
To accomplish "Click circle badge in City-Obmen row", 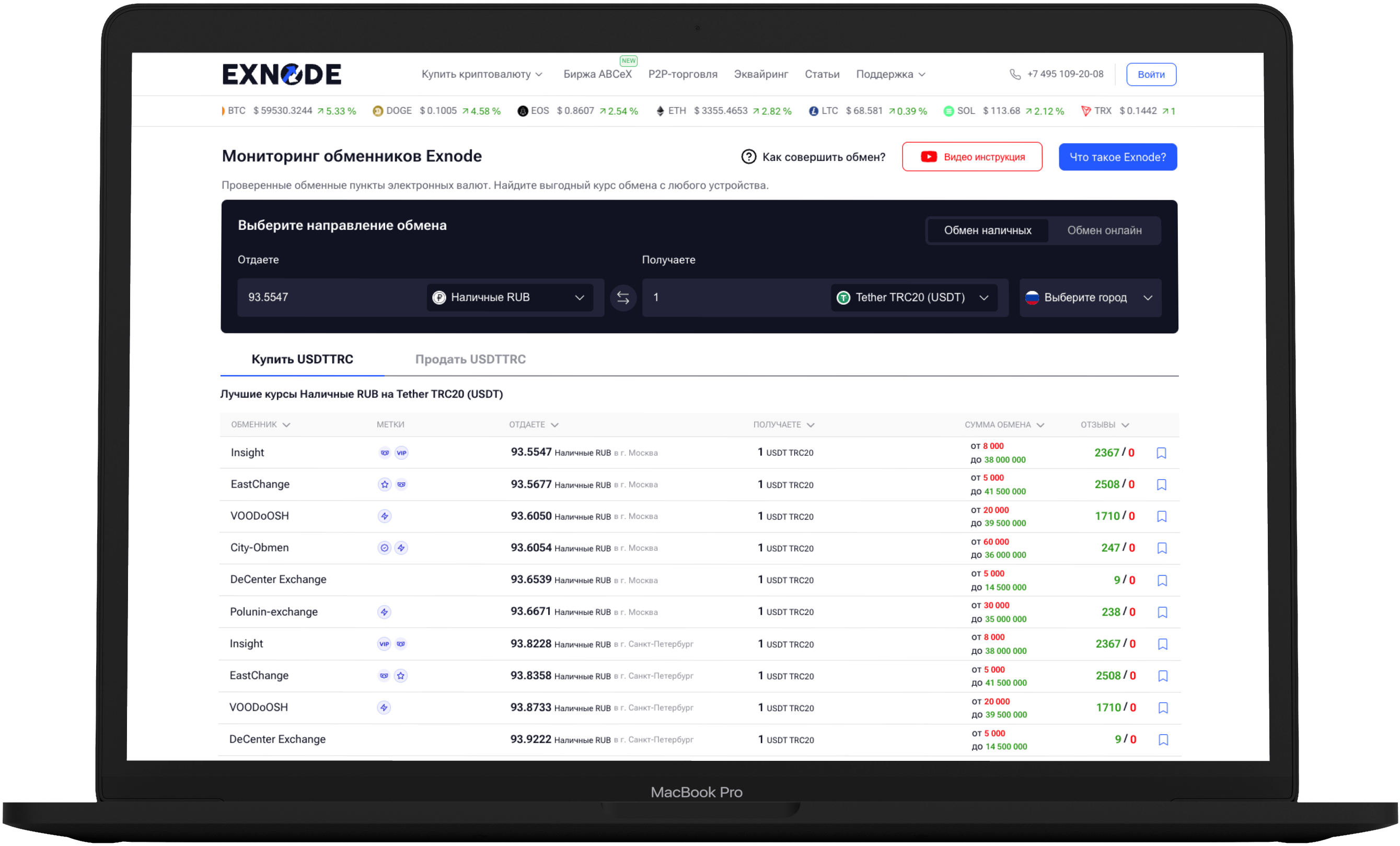I will click(385, 548).
